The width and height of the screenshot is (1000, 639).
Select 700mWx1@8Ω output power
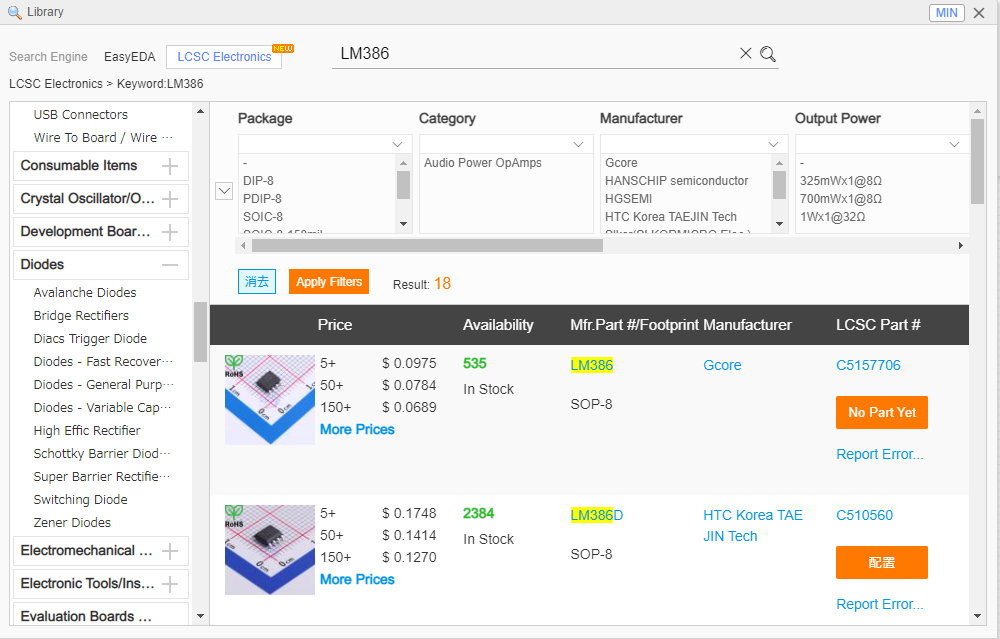coord(841,199)
